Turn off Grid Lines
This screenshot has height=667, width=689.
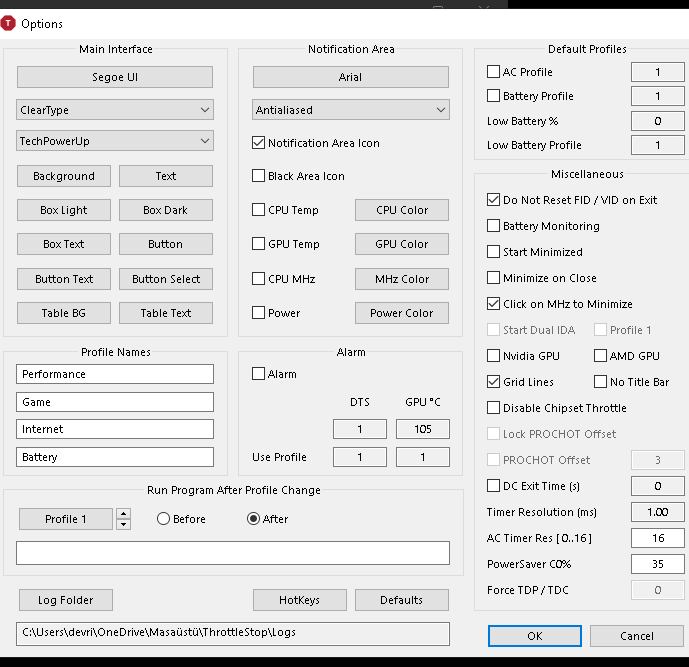[493, 381]
